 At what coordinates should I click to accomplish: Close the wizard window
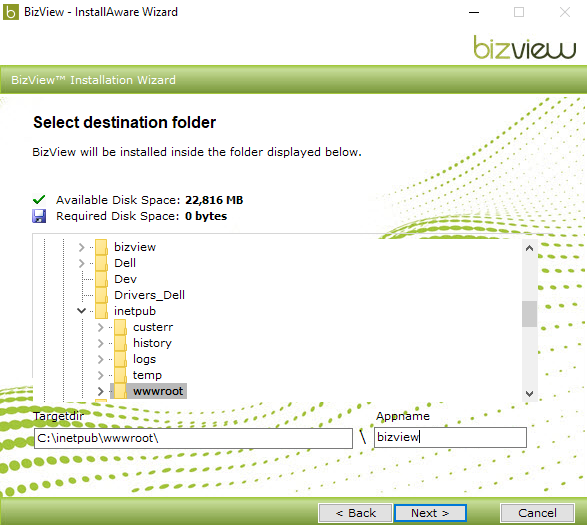tap(565, 12)
